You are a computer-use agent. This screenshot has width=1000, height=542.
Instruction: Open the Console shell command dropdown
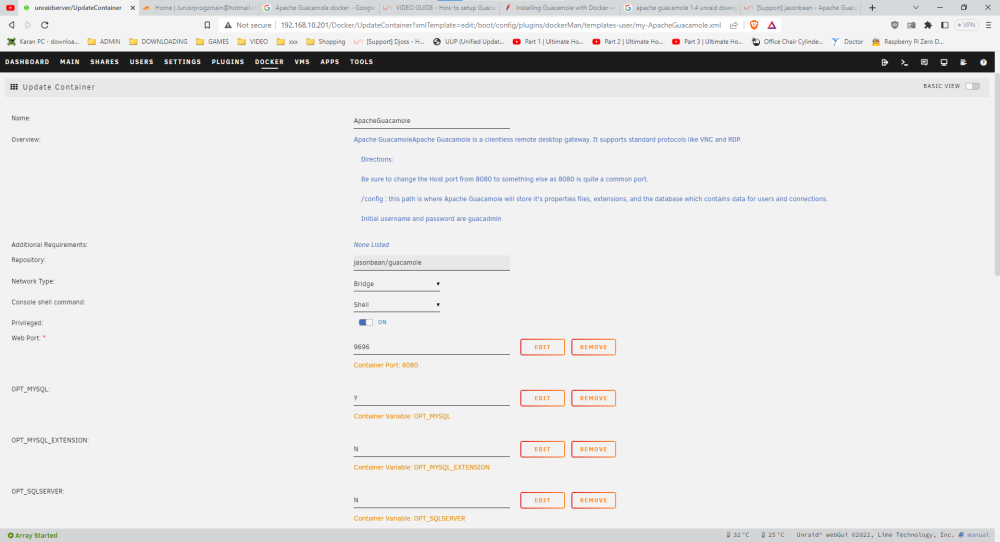pyautogui.click(x=397, y=305)
